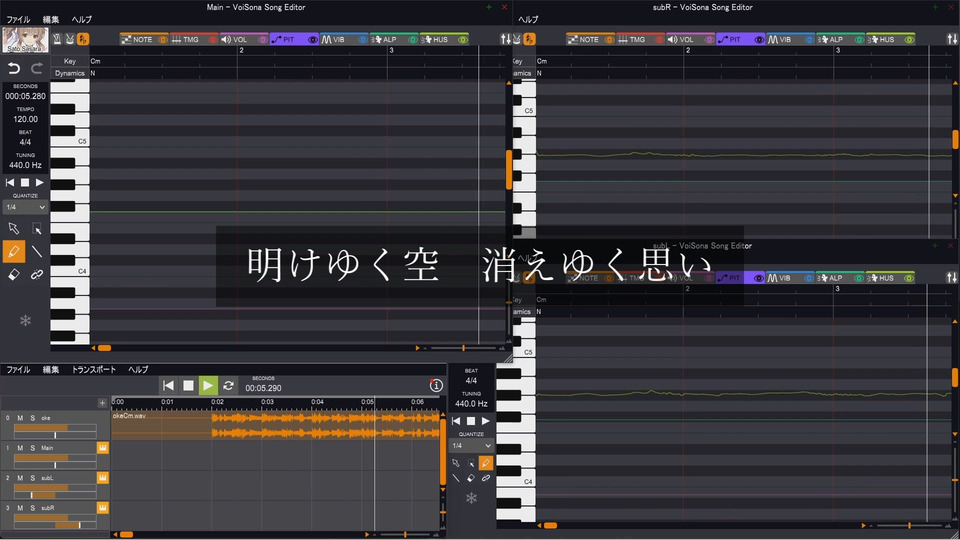Click snowflake freeze icon in subL editor

[471, 498]
